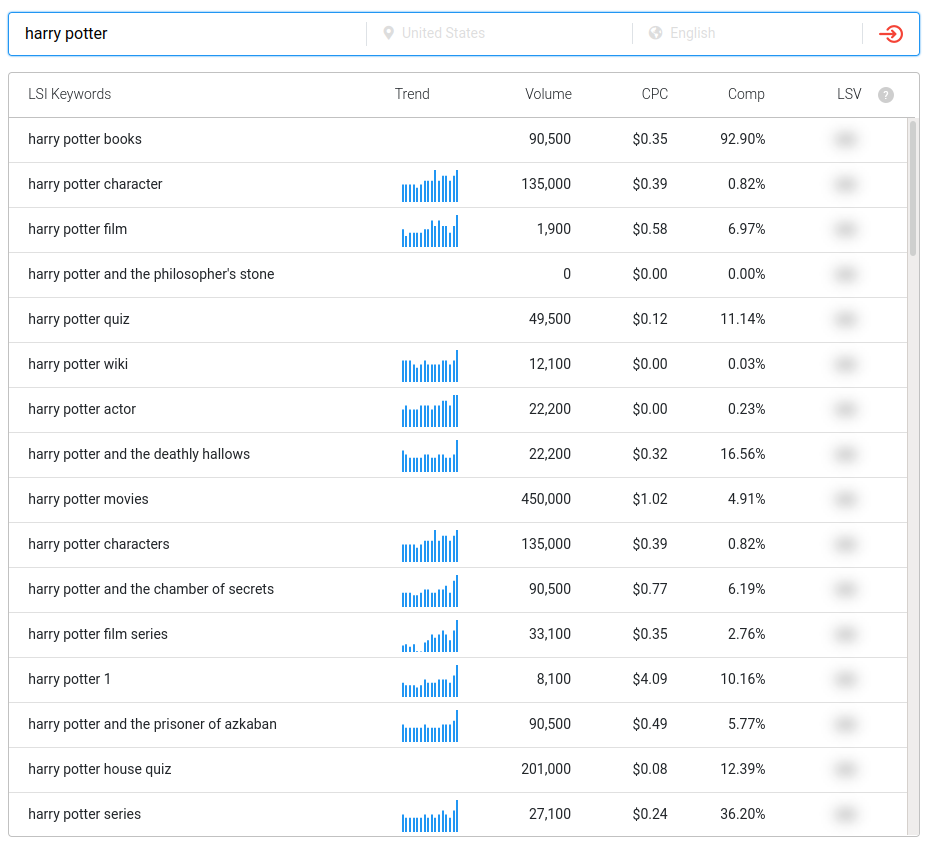Click the 16.56% competition value

point(743,454)
